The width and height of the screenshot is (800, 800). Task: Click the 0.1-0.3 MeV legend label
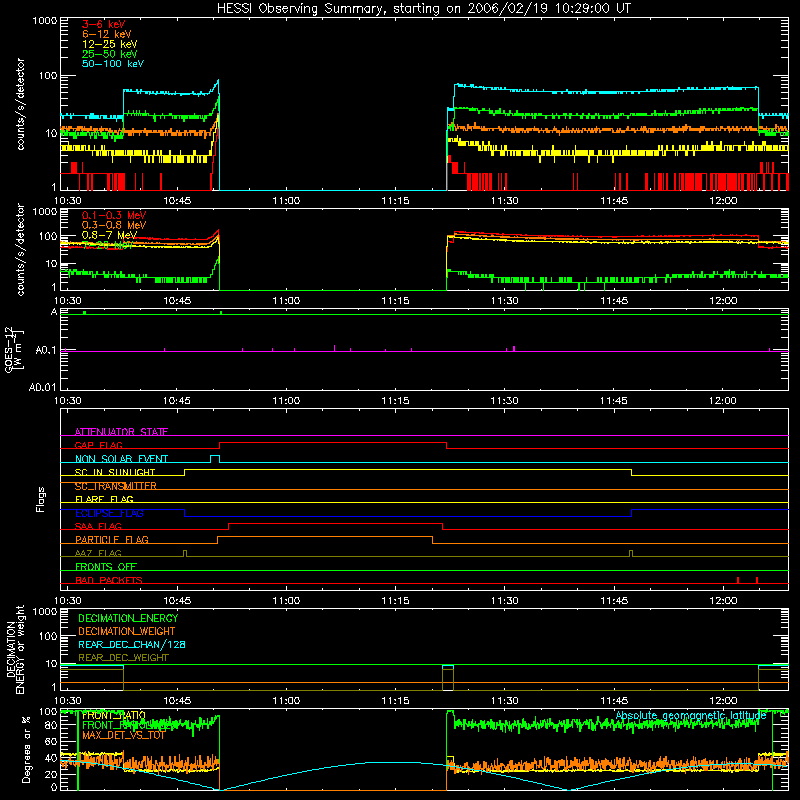coord(114,215)
